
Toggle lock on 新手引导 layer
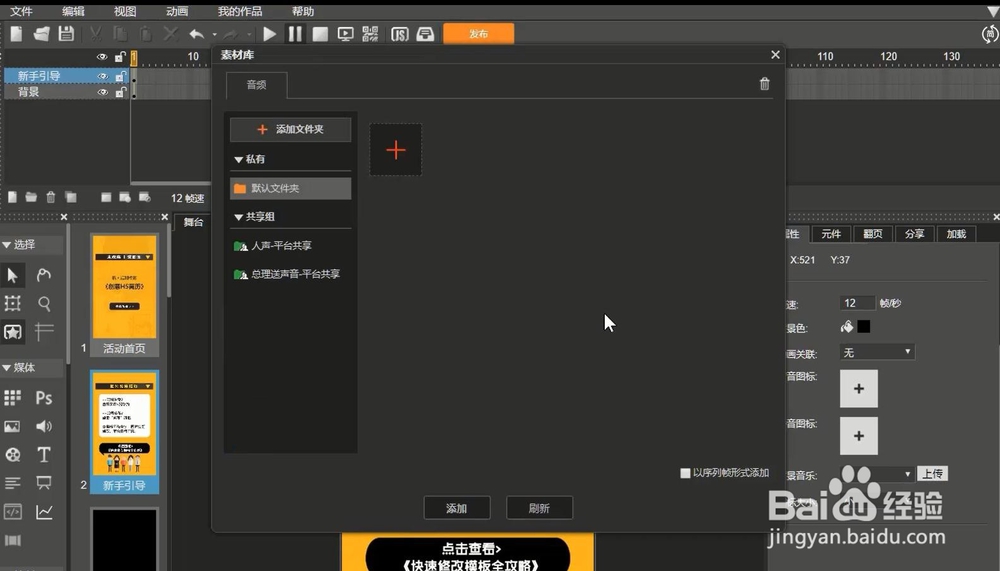tap(120, 76)
